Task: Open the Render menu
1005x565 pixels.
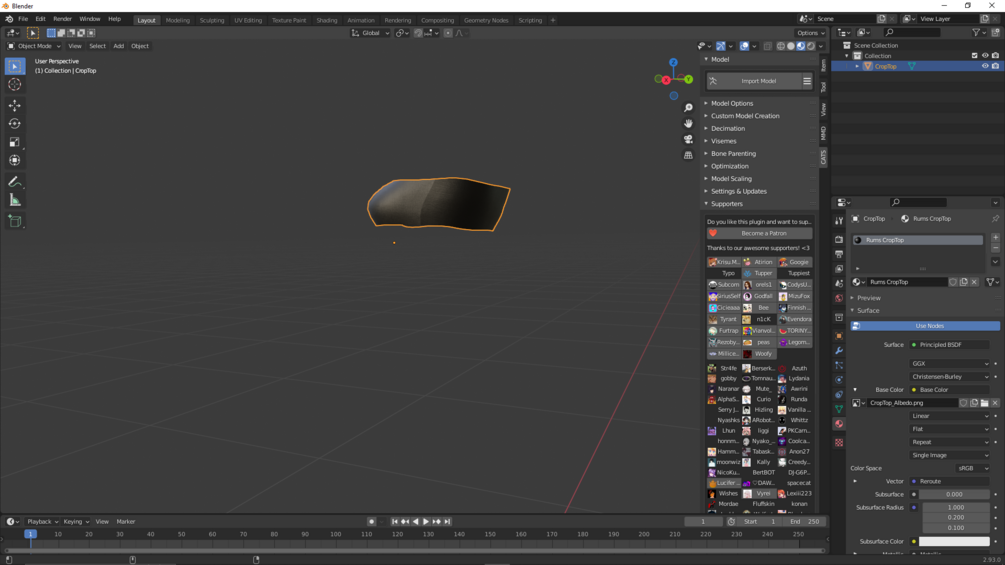Action: click(x=62, y=19)
